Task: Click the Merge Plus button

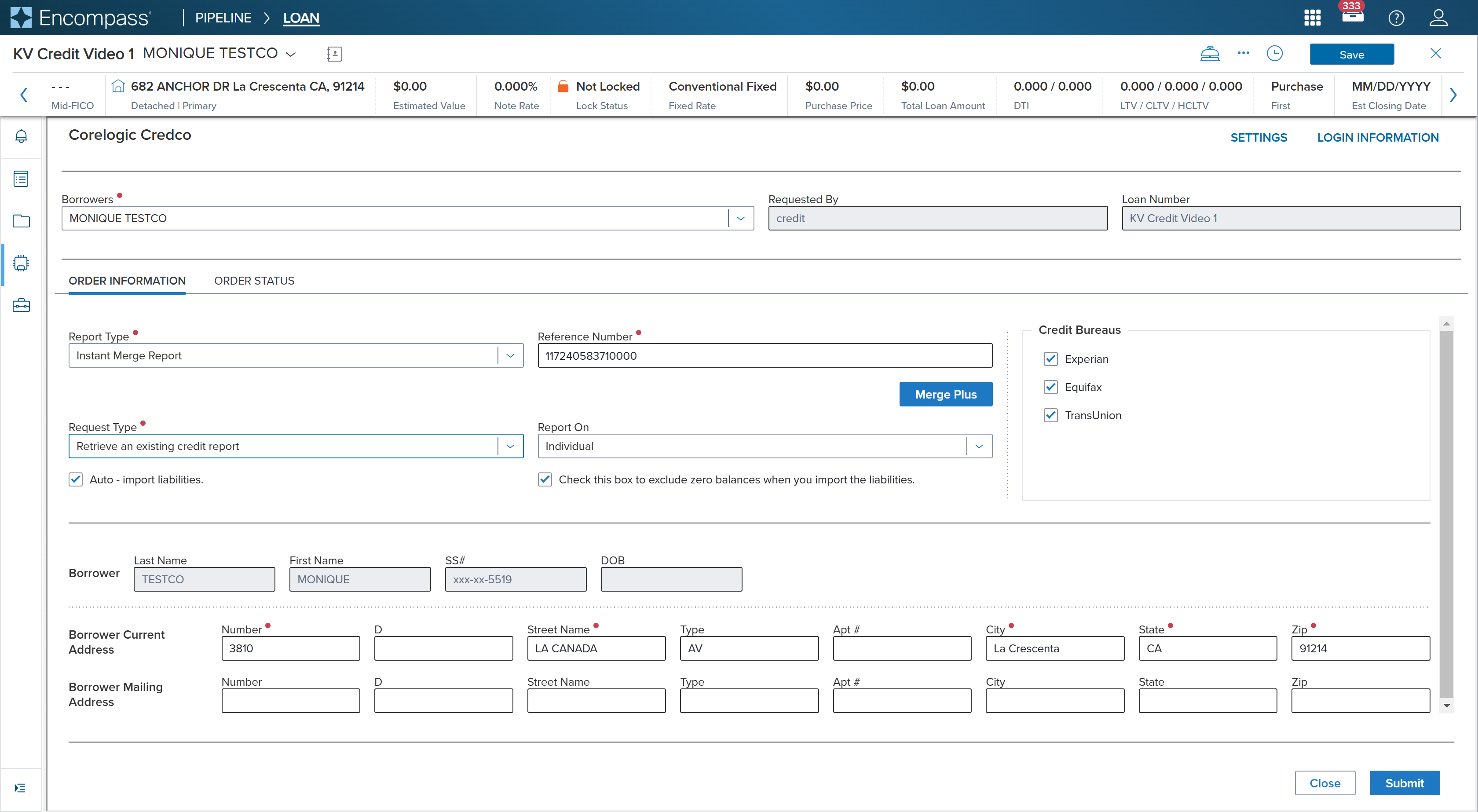Action: click(946, 394)
